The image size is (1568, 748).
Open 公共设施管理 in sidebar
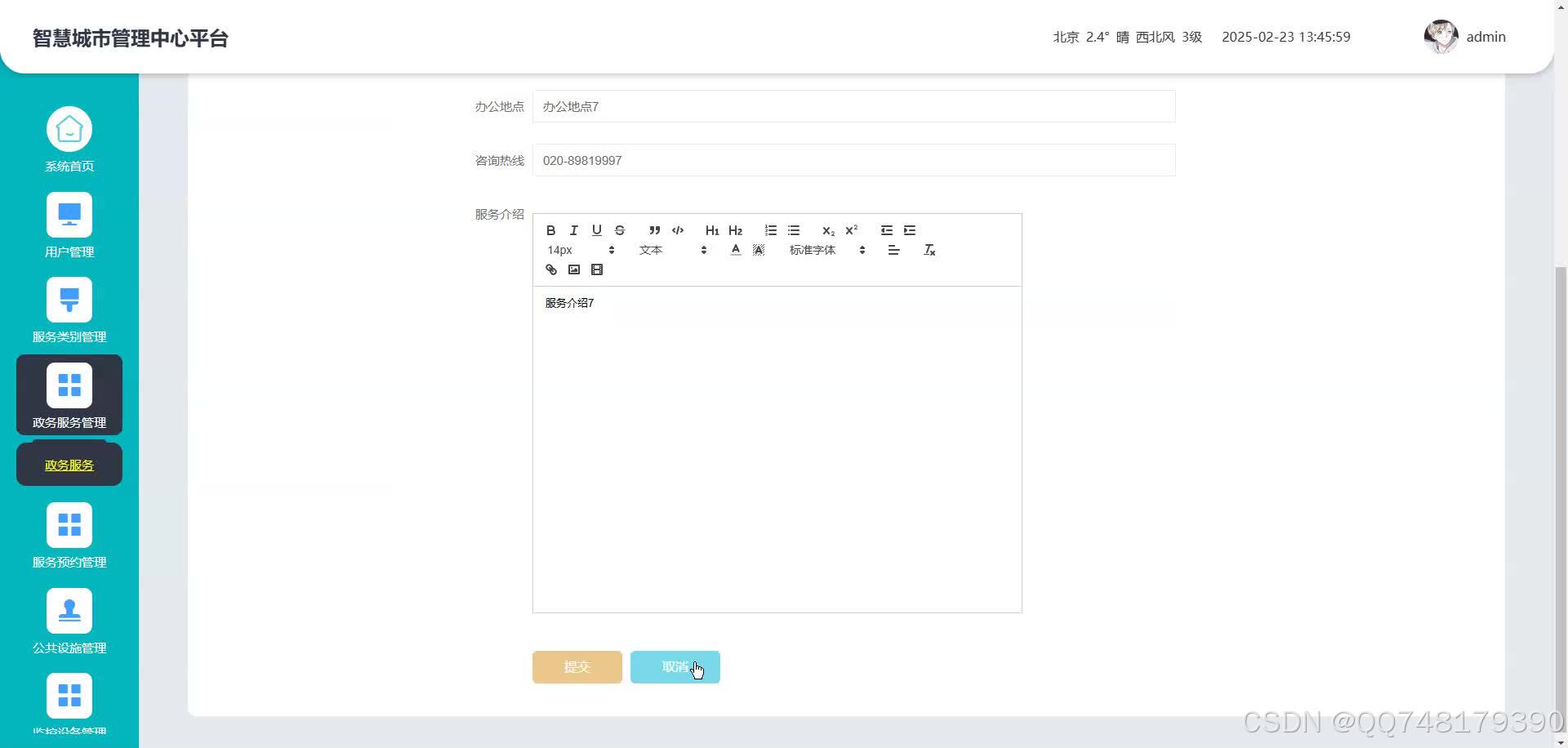pyautogui.click(x=69, y=621)
